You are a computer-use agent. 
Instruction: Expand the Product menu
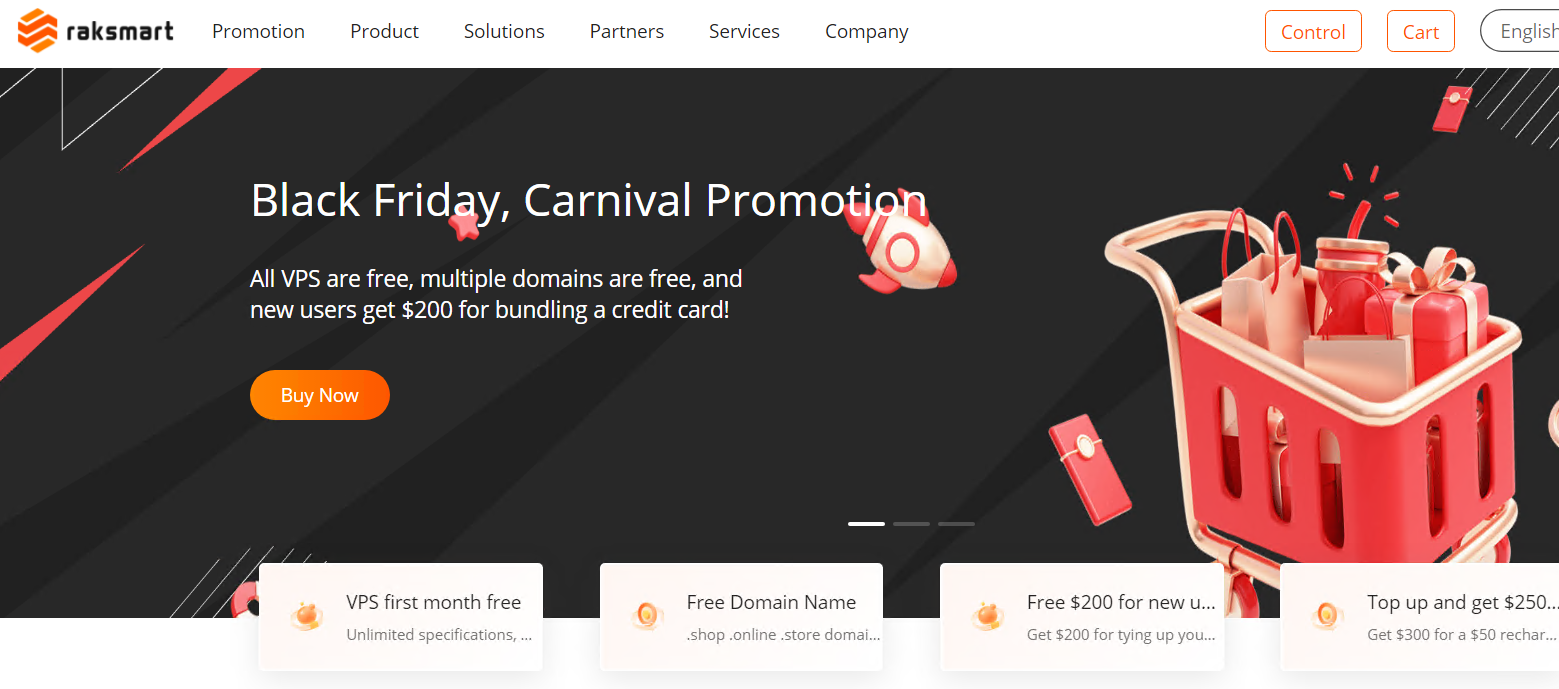click(384, 31)
